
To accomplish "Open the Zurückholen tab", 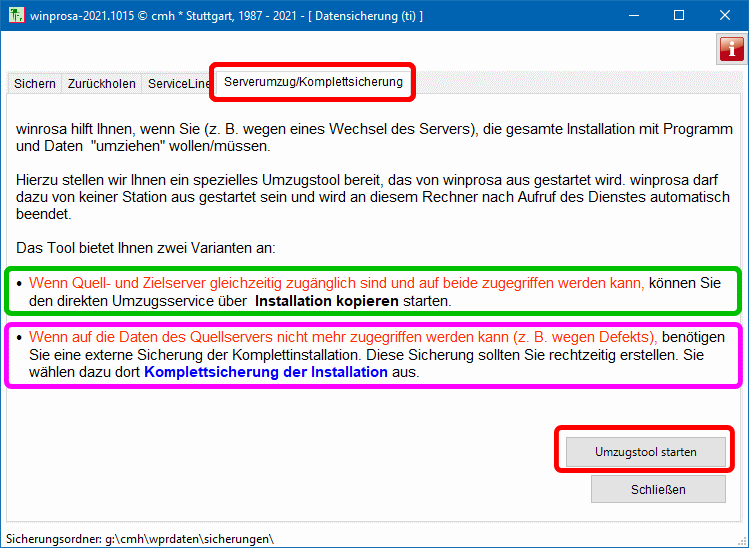I will (x=102, y=84).
